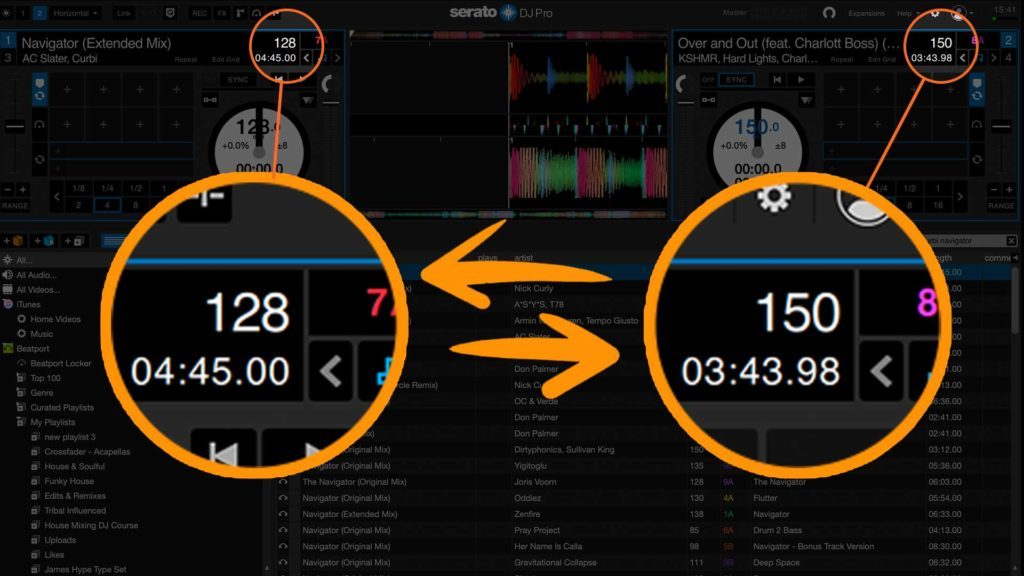Click the Link button in the top toolbar
Viewport: 1024px width, 576px height.
(124, 13)
